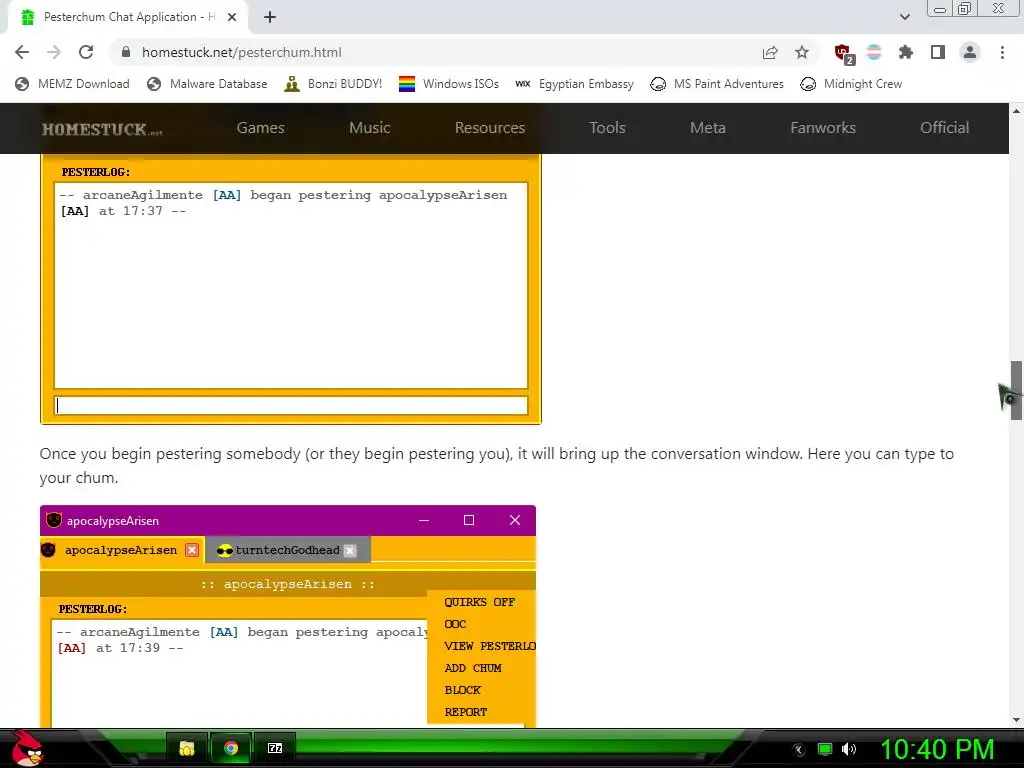The height and width of the screenshot is (768, 1024).
Task: Open the Music navigation menu
Action: [370, 128]
